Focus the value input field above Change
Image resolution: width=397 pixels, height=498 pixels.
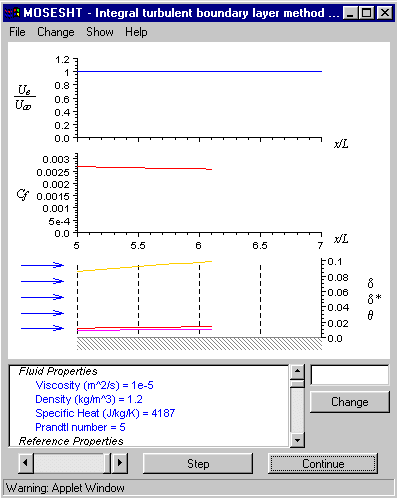click(350, 375)
